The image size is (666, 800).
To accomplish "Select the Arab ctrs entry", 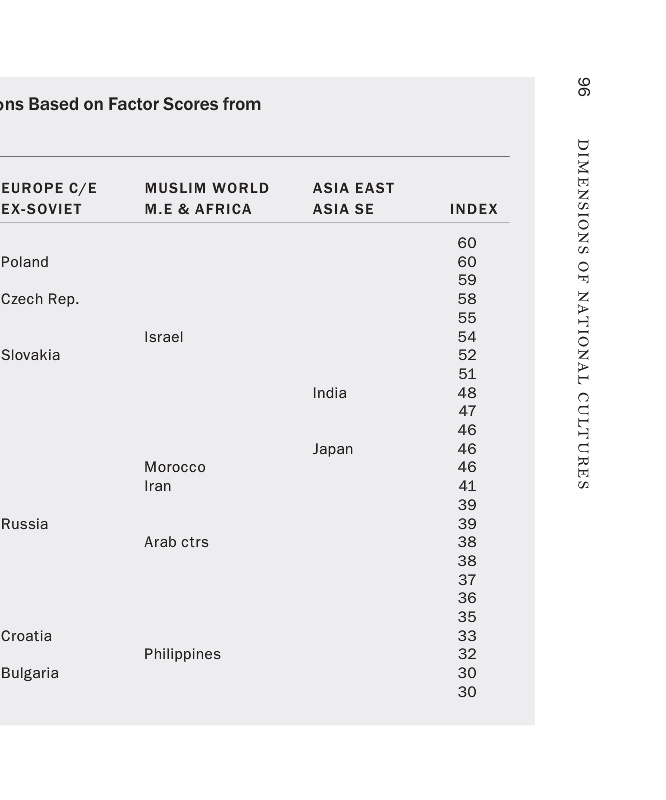I will [x=176, y=542].
